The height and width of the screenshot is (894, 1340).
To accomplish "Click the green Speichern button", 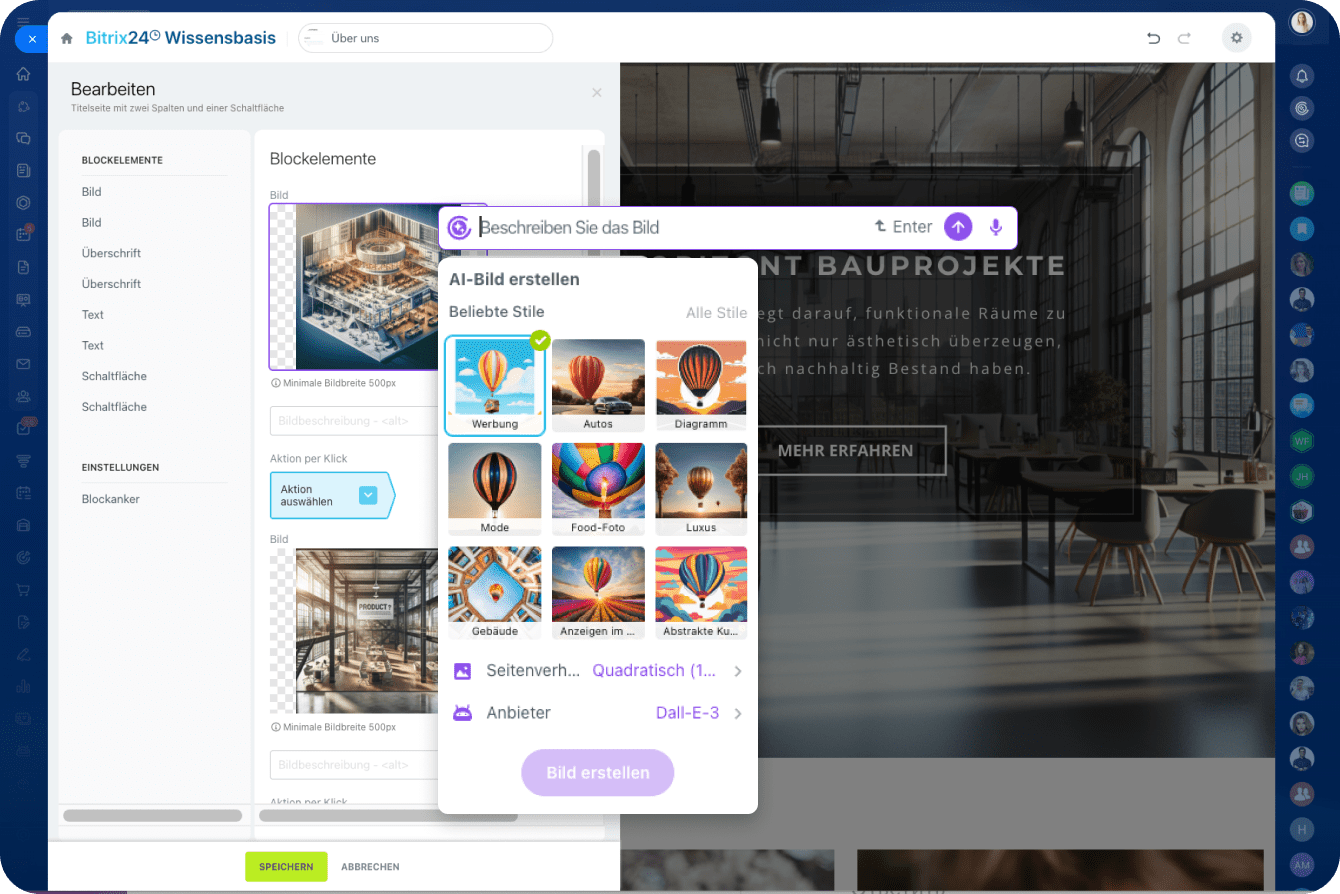I will tap(286, 867).
